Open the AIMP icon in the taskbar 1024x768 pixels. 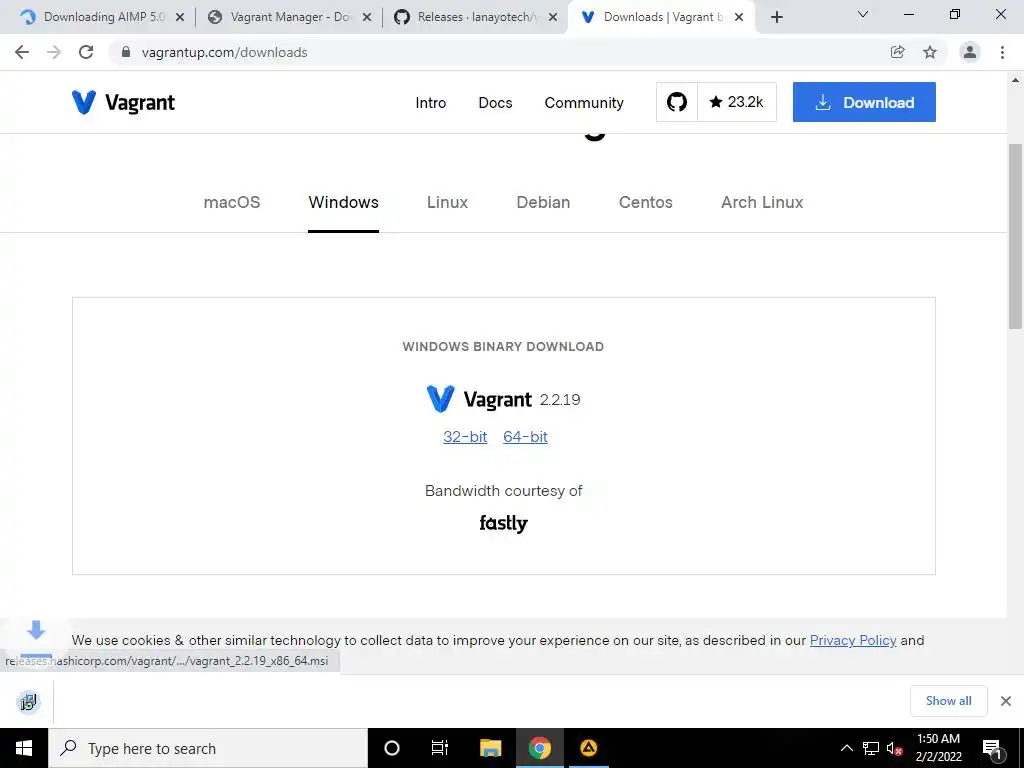588,748
